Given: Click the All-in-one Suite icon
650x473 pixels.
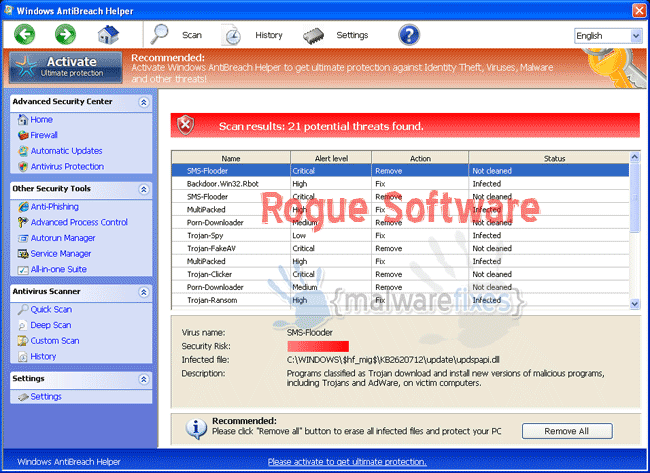Looking at the screenshot, I should 23,270.
